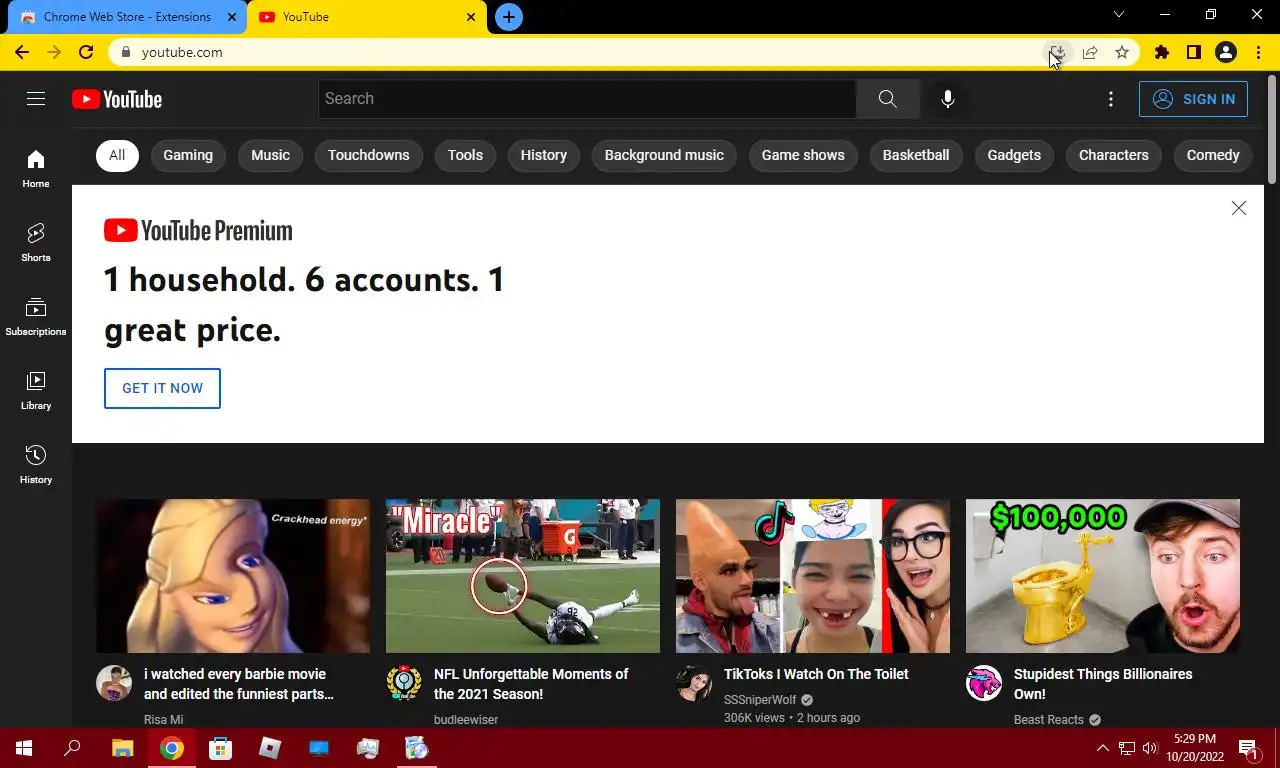Click the search magnifier button
1280x768 pixels.
pos(887,98)
